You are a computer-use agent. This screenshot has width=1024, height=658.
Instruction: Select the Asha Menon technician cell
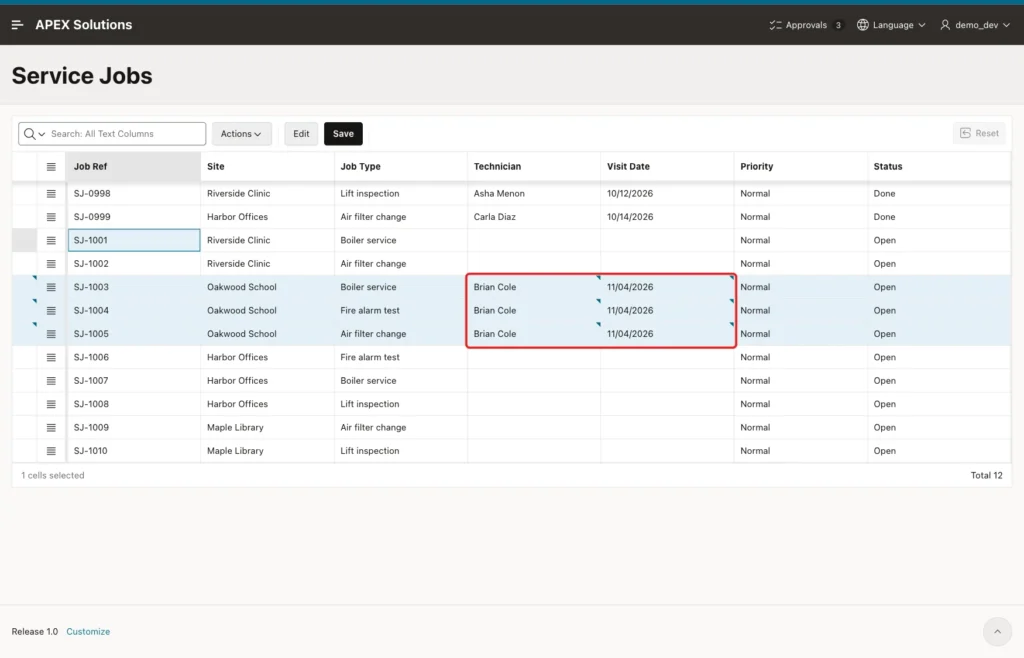coord(534,194)
